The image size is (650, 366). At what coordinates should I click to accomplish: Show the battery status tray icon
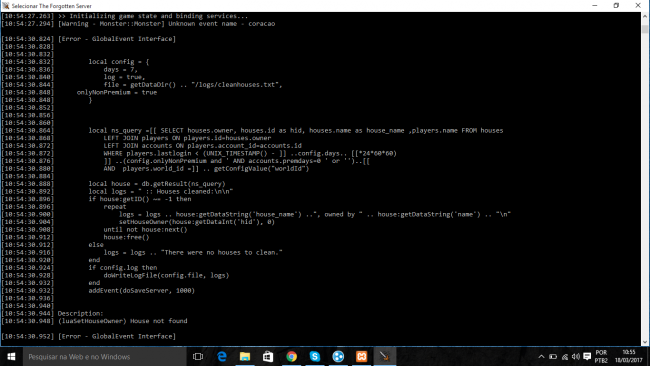coord(553,356)
